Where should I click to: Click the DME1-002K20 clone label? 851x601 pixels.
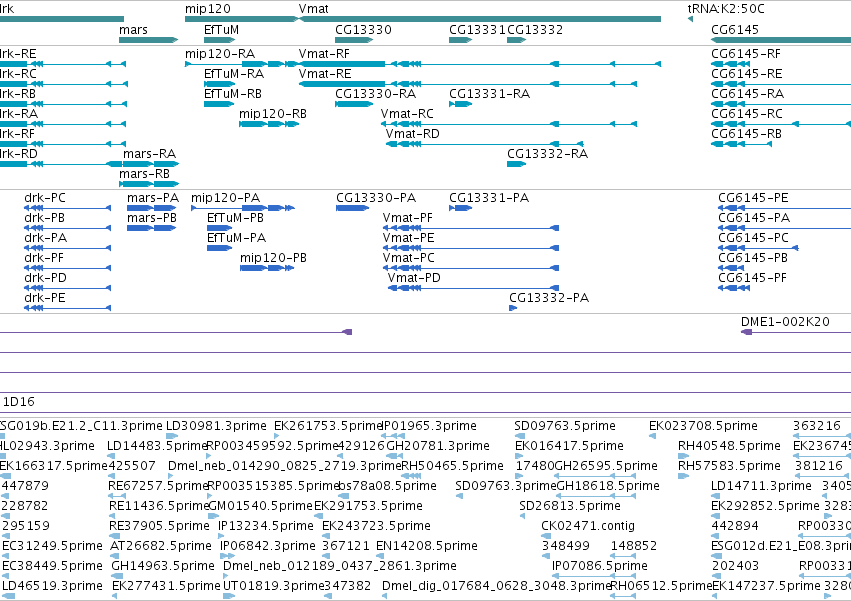(x=785, y=321)
